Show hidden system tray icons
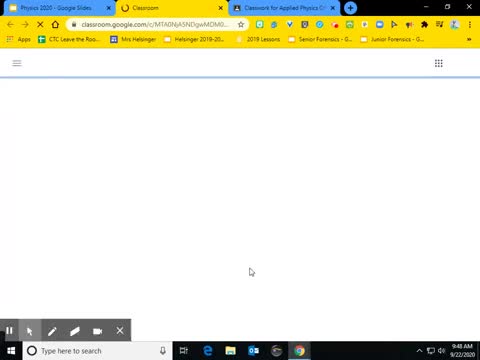This screenshot has width=480, height=360. pyautogui.click(x=419, y=351)
